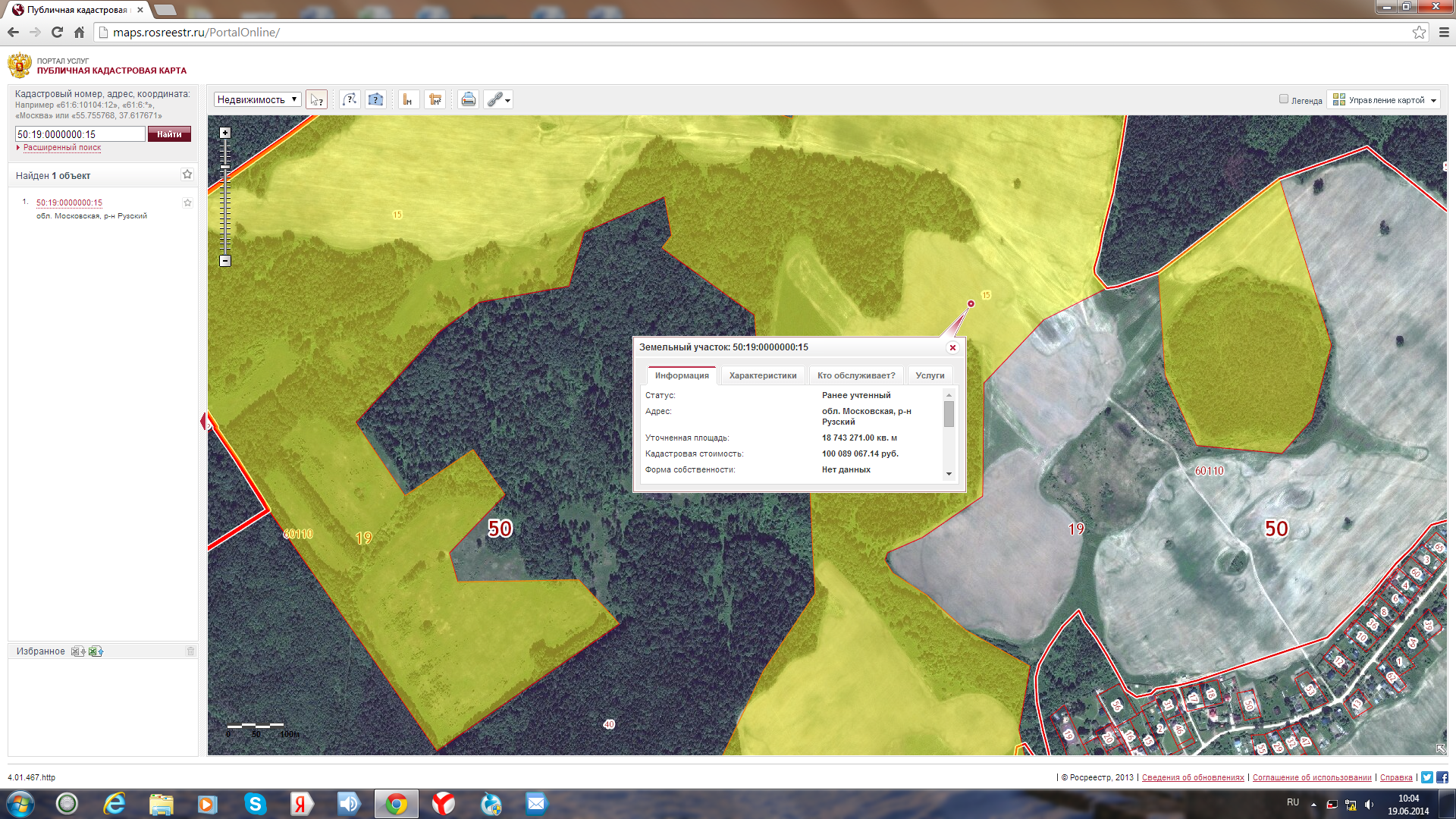This screenshot has height=819, width=1456.
Task: Open the print map tool
Action: click(x=469, y=99)
